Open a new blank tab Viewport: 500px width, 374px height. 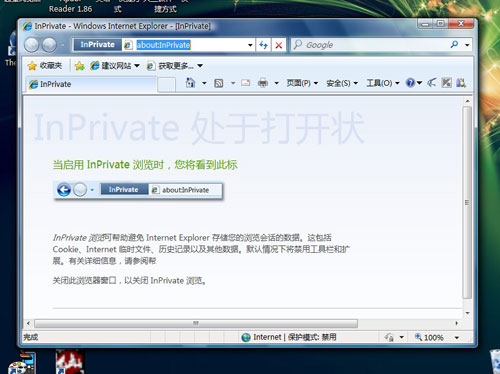tap(166, 85)
